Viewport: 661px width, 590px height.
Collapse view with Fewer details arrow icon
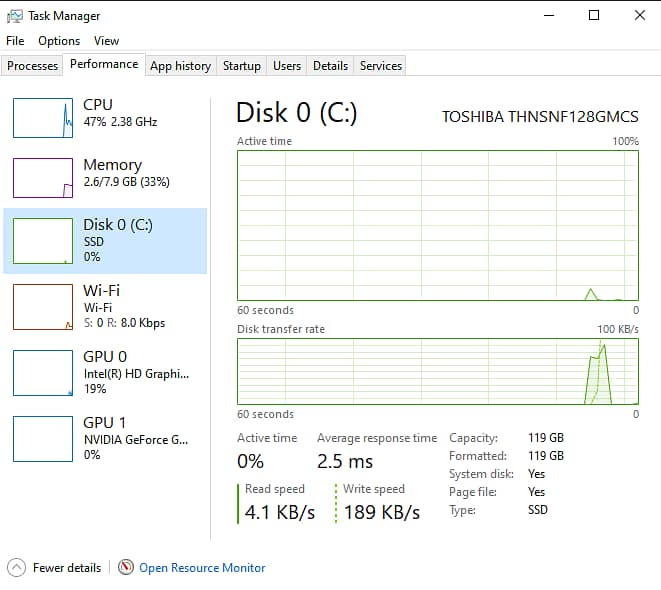[x=16, y=568]
